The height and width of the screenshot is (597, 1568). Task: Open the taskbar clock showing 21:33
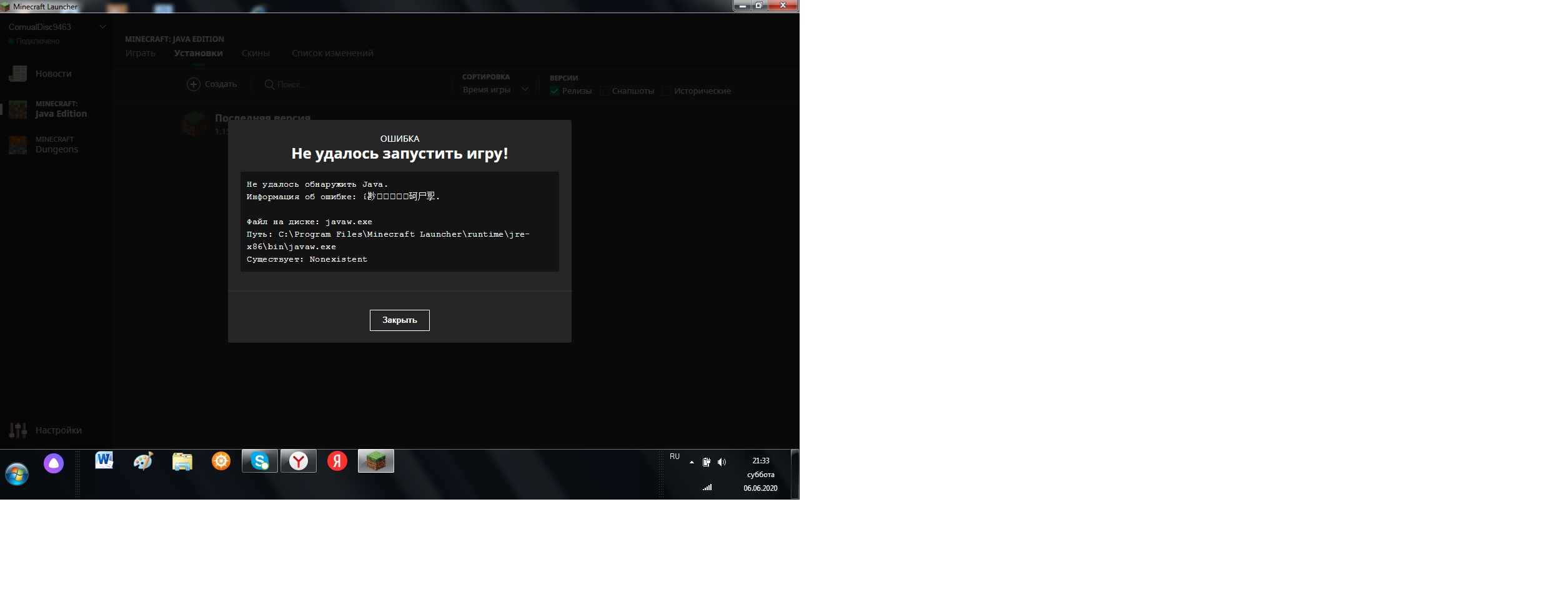[761, 461]
